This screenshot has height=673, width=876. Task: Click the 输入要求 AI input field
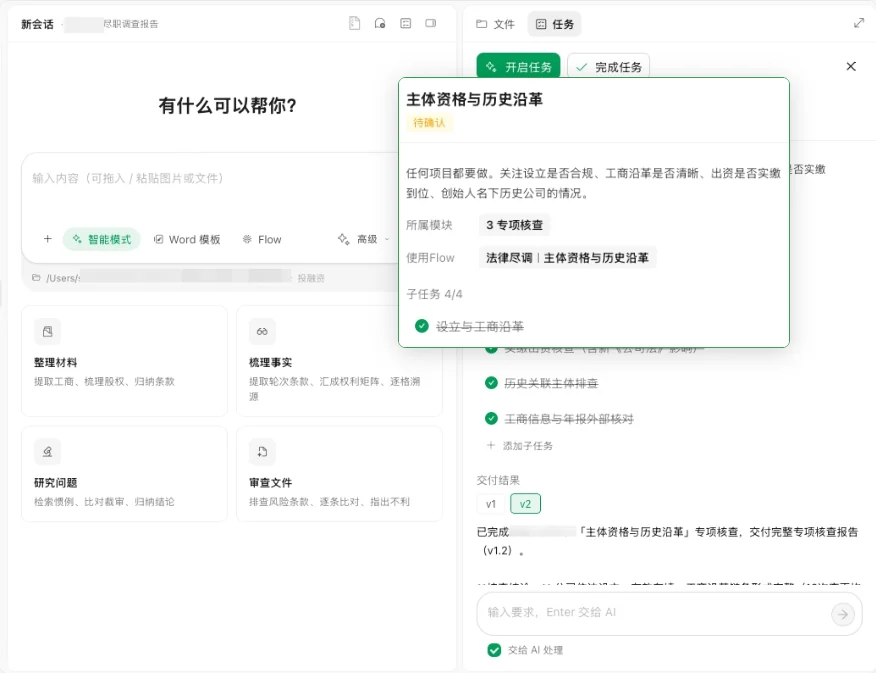[654, 613]
